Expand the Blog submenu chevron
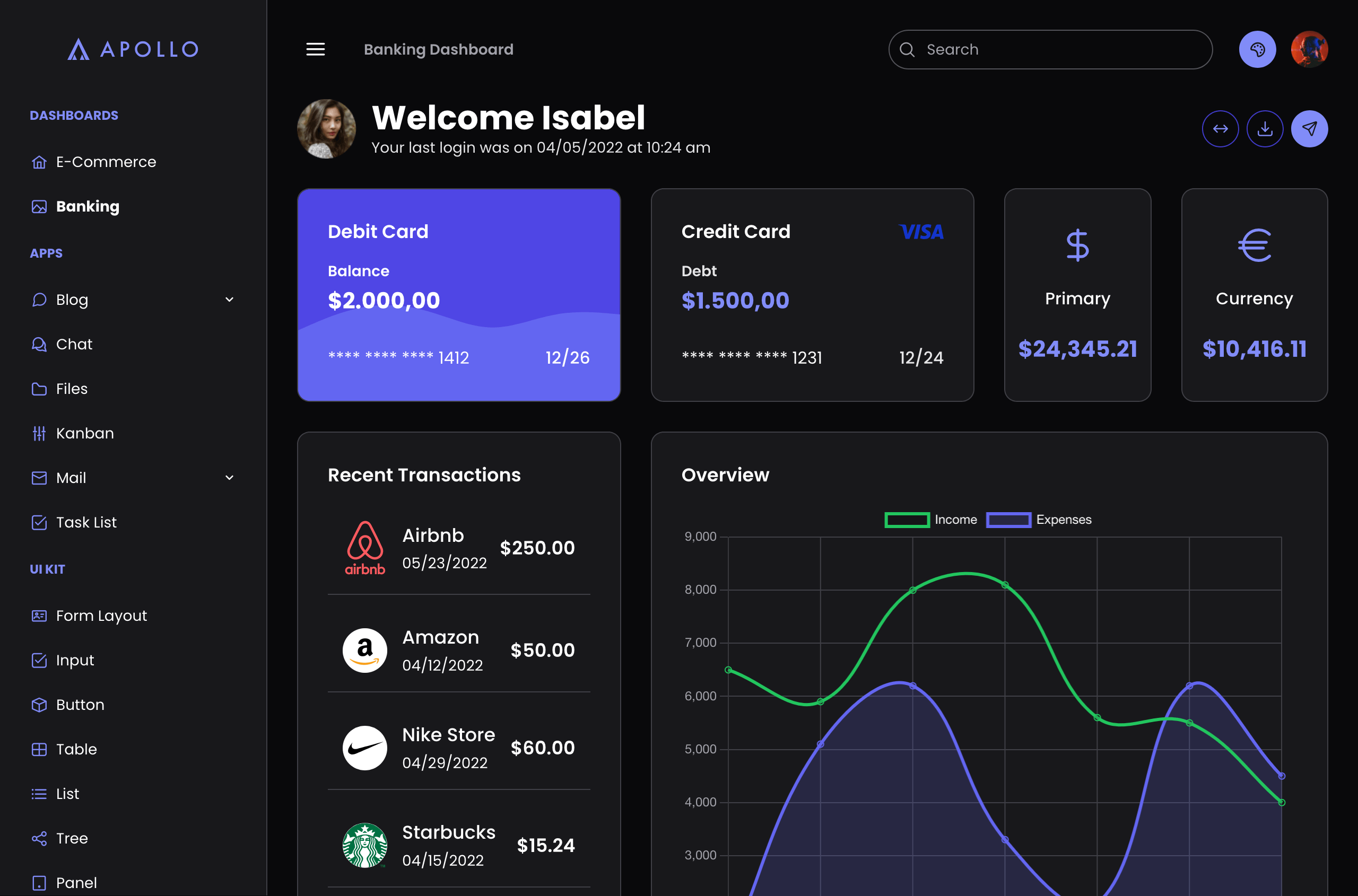This screenshot has width=1358, height=896. [x=229, y=300]
